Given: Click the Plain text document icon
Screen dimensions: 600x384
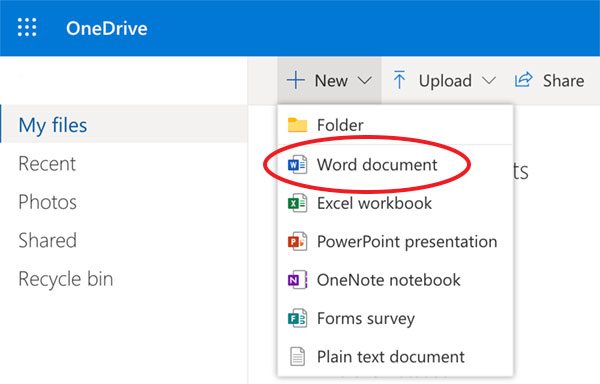Looking at the screenshot, I should (x=297, y=356).
